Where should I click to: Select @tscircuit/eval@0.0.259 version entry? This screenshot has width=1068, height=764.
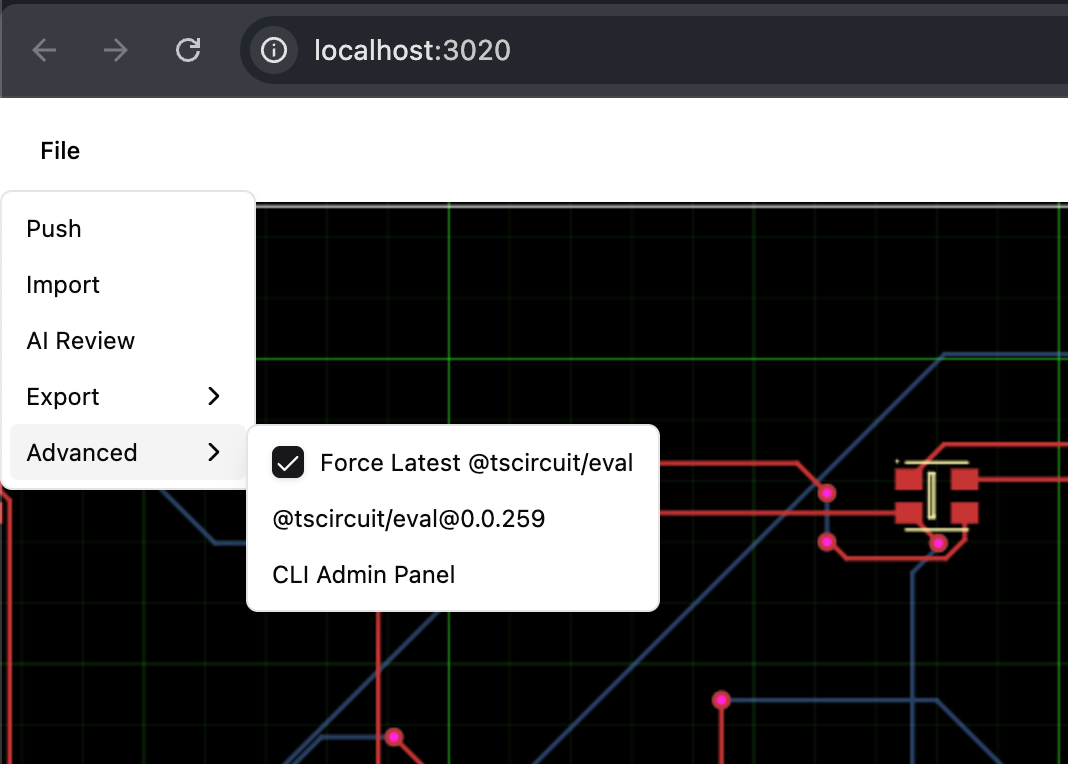click(x=408, y=518)
